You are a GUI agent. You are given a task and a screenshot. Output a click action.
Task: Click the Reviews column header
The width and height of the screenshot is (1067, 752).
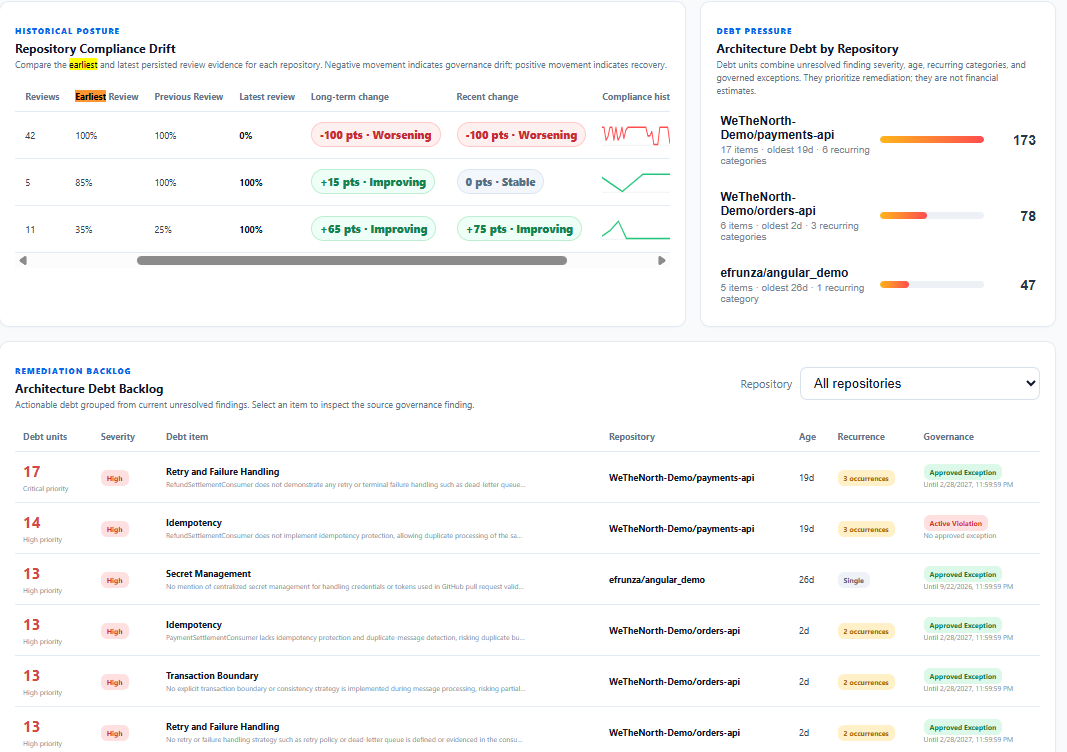click(x=42, y=97)
